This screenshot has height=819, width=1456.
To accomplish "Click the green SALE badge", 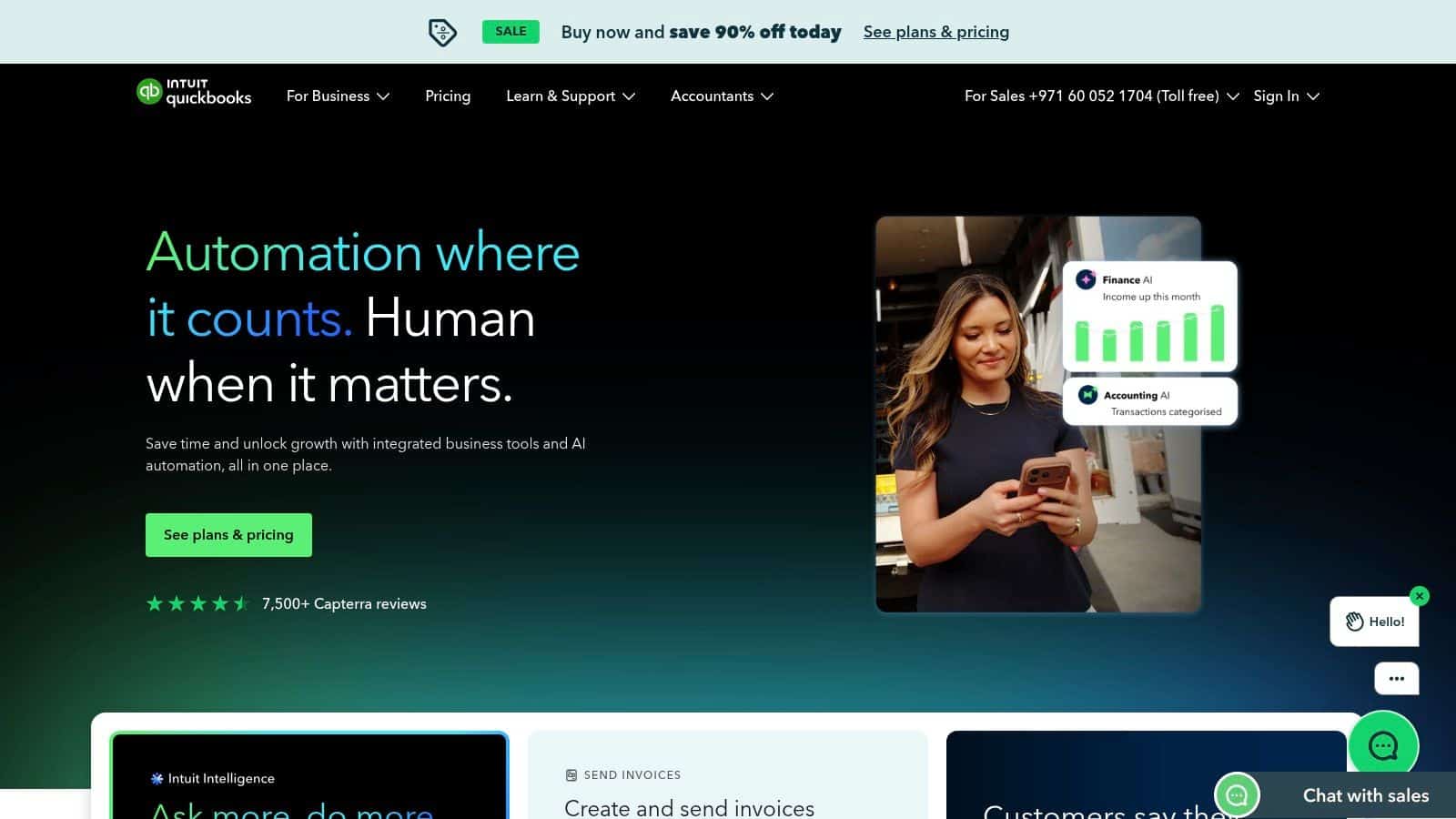I will [x=511, y=32].
